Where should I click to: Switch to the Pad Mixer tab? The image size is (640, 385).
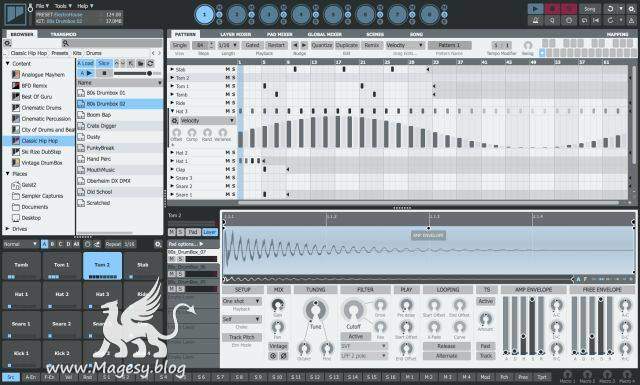(279, 34)
